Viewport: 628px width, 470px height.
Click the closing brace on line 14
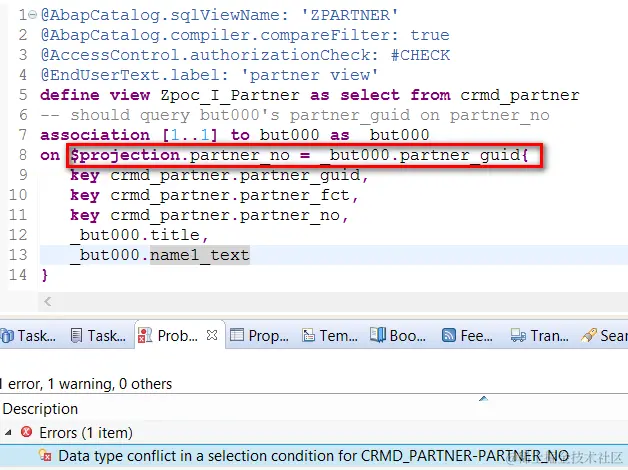44,275
